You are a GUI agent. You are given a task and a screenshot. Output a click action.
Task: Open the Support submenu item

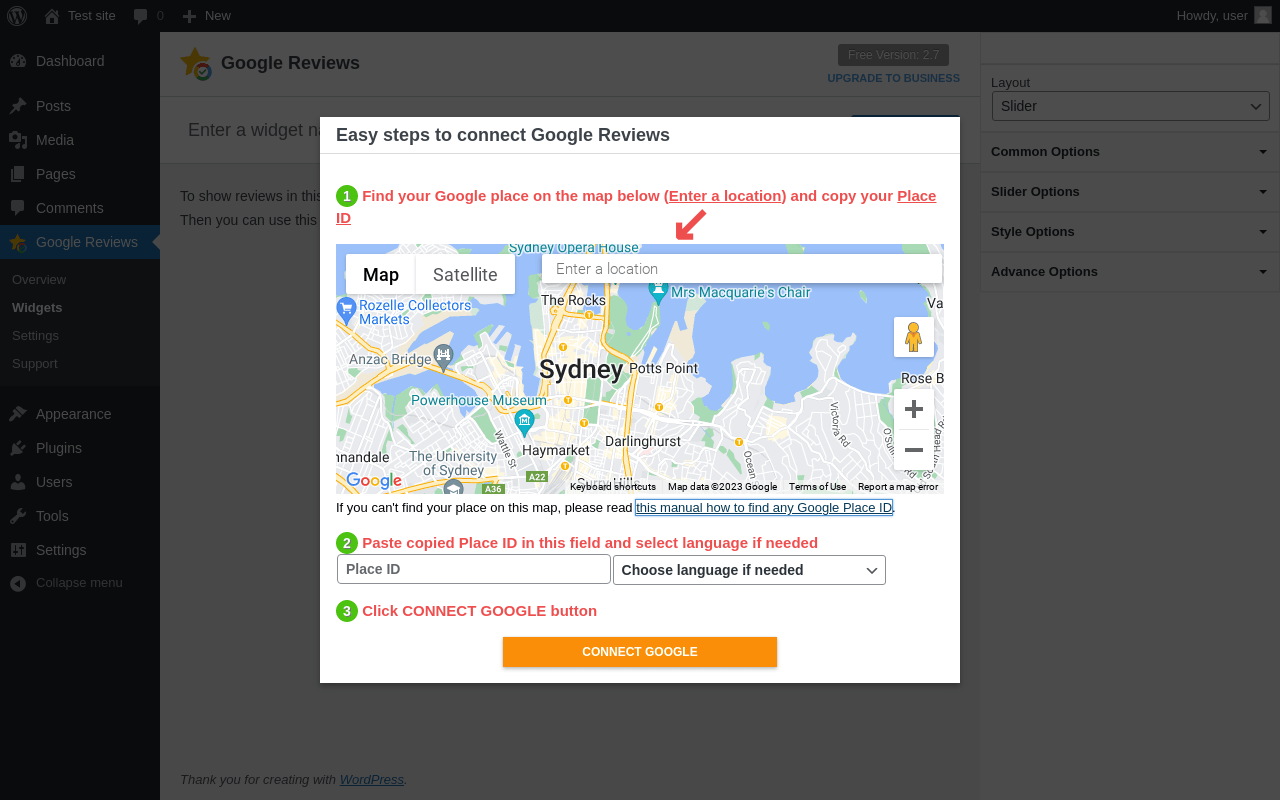pyautogui.click(x=34, y=364)
